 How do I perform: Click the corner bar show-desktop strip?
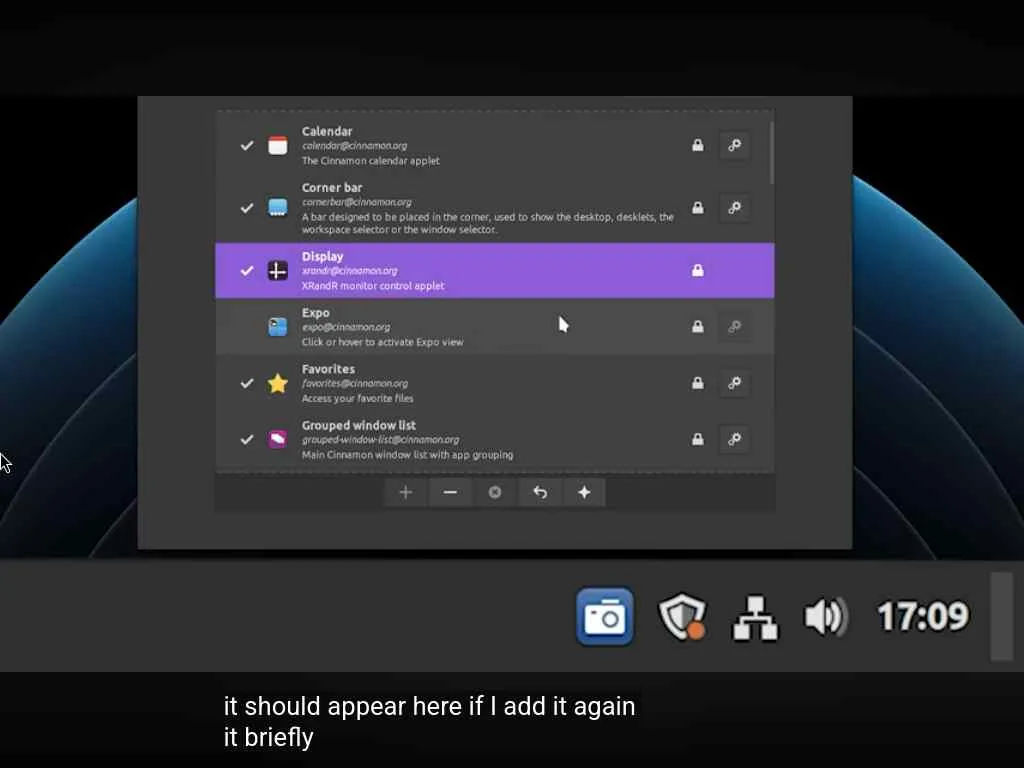pyautogui.click(x=1002, y=616)
